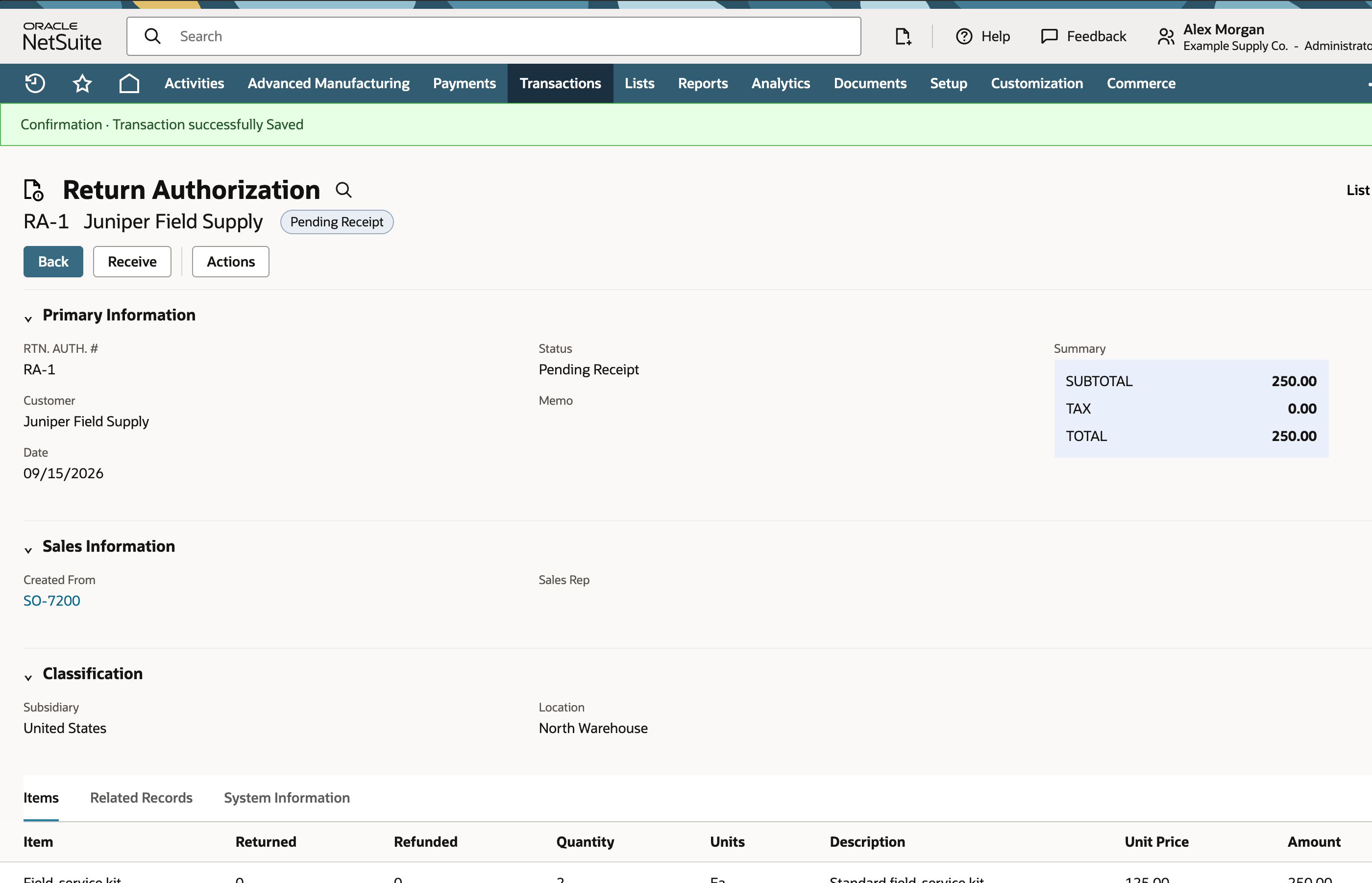Click the Juniper Field Supply customer value
This screenshot has height=883, width=1372.
pos(86,421)
